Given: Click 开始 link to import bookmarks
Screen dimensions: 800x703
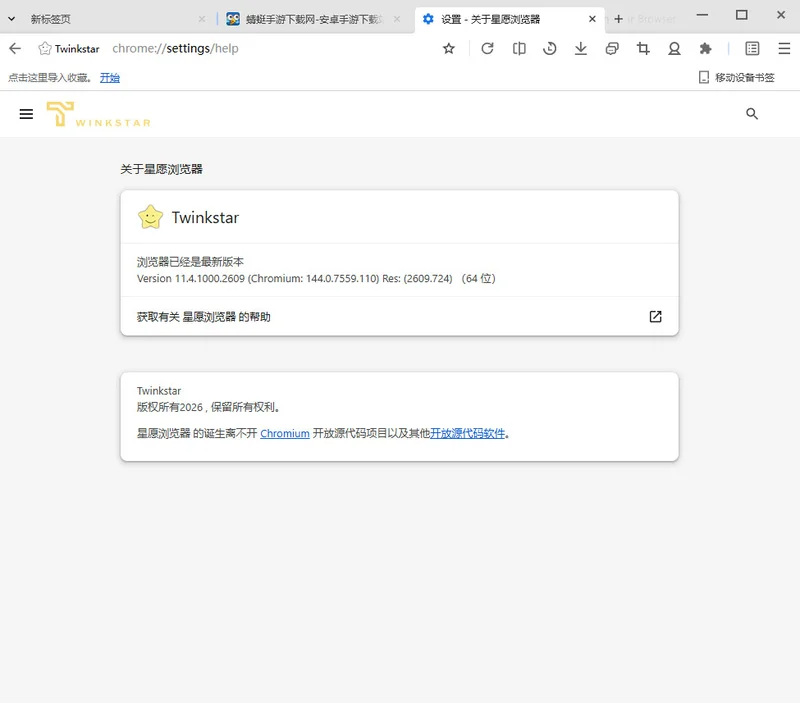Looking at the screenshot, I should 110,78.
